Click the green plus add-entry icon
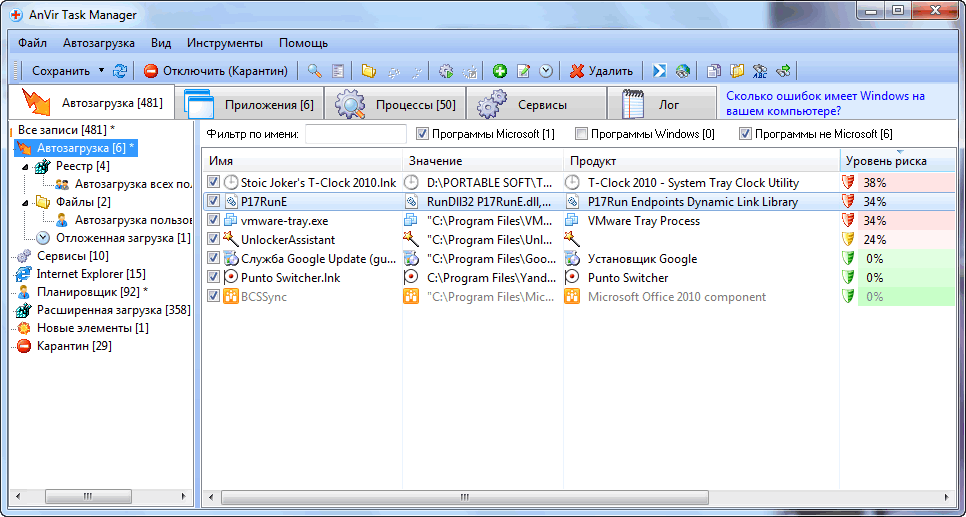 [500, 71]
